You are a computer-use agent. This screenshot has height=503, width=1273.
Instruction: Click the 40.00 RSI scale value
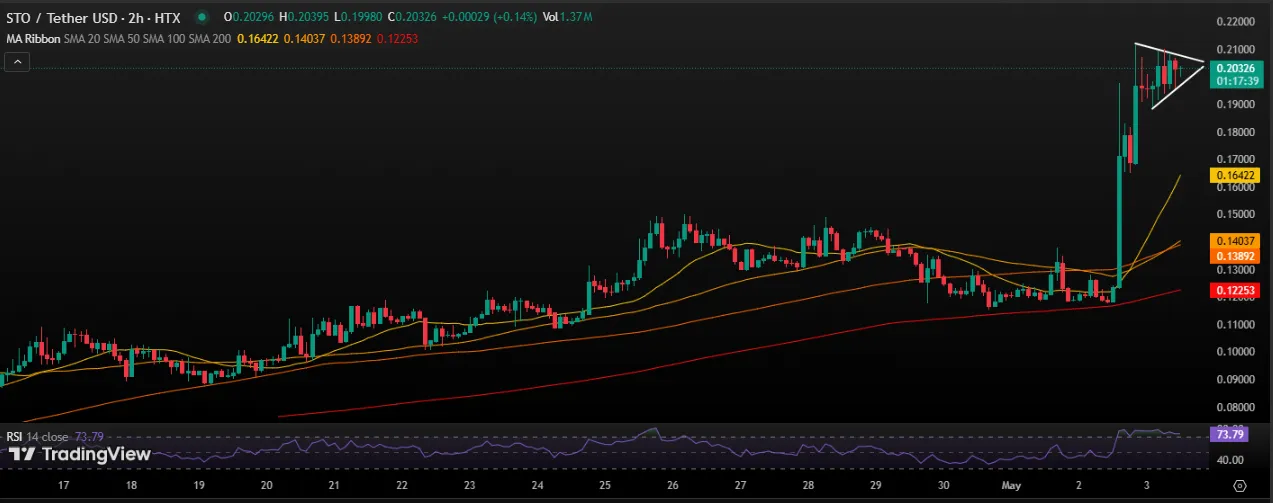pyautogui.click(x=1229, y=460)
